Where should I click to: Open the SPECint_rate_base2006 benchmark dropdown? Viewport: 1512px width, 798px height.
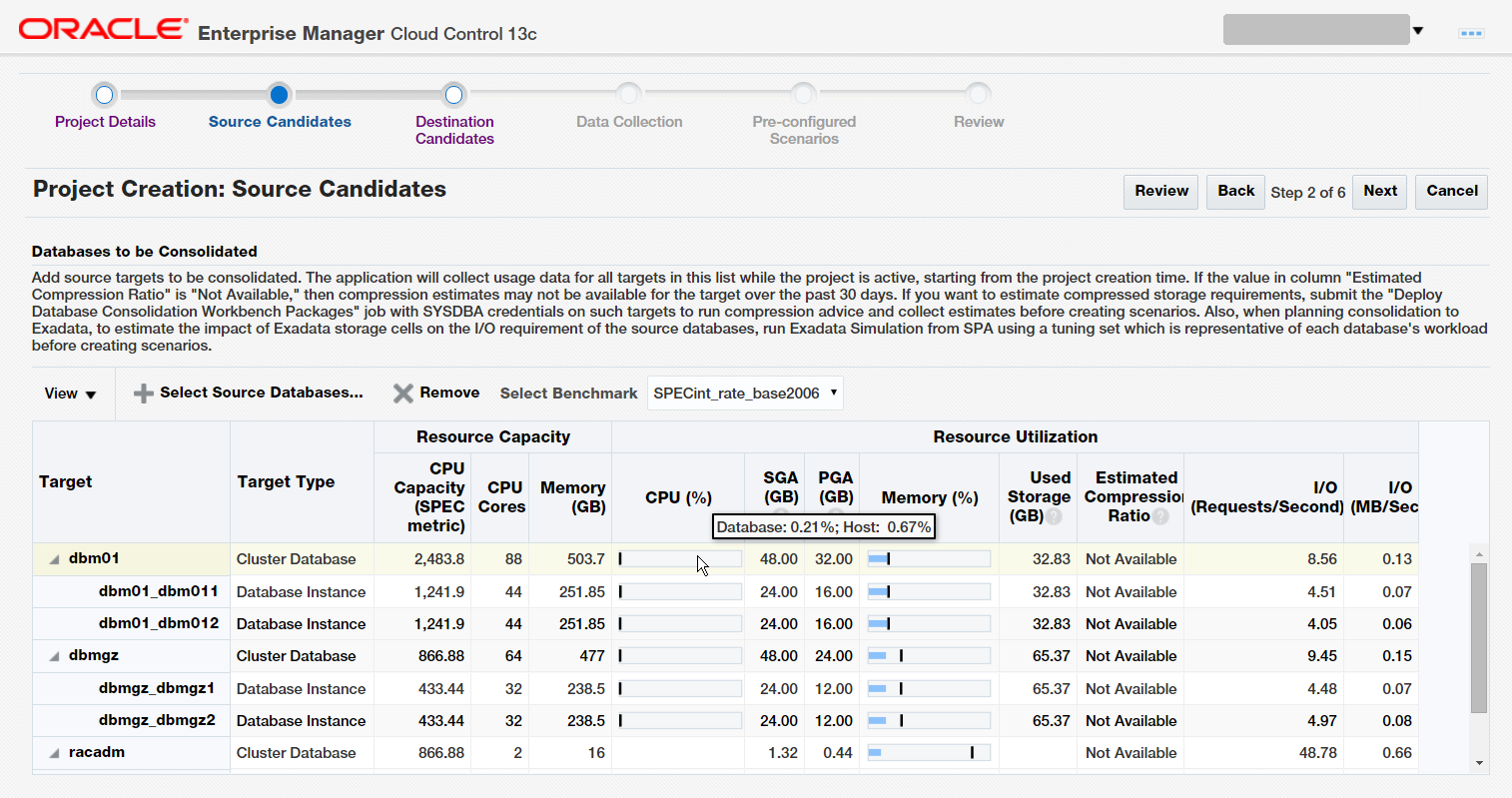[x=745, y=394]
